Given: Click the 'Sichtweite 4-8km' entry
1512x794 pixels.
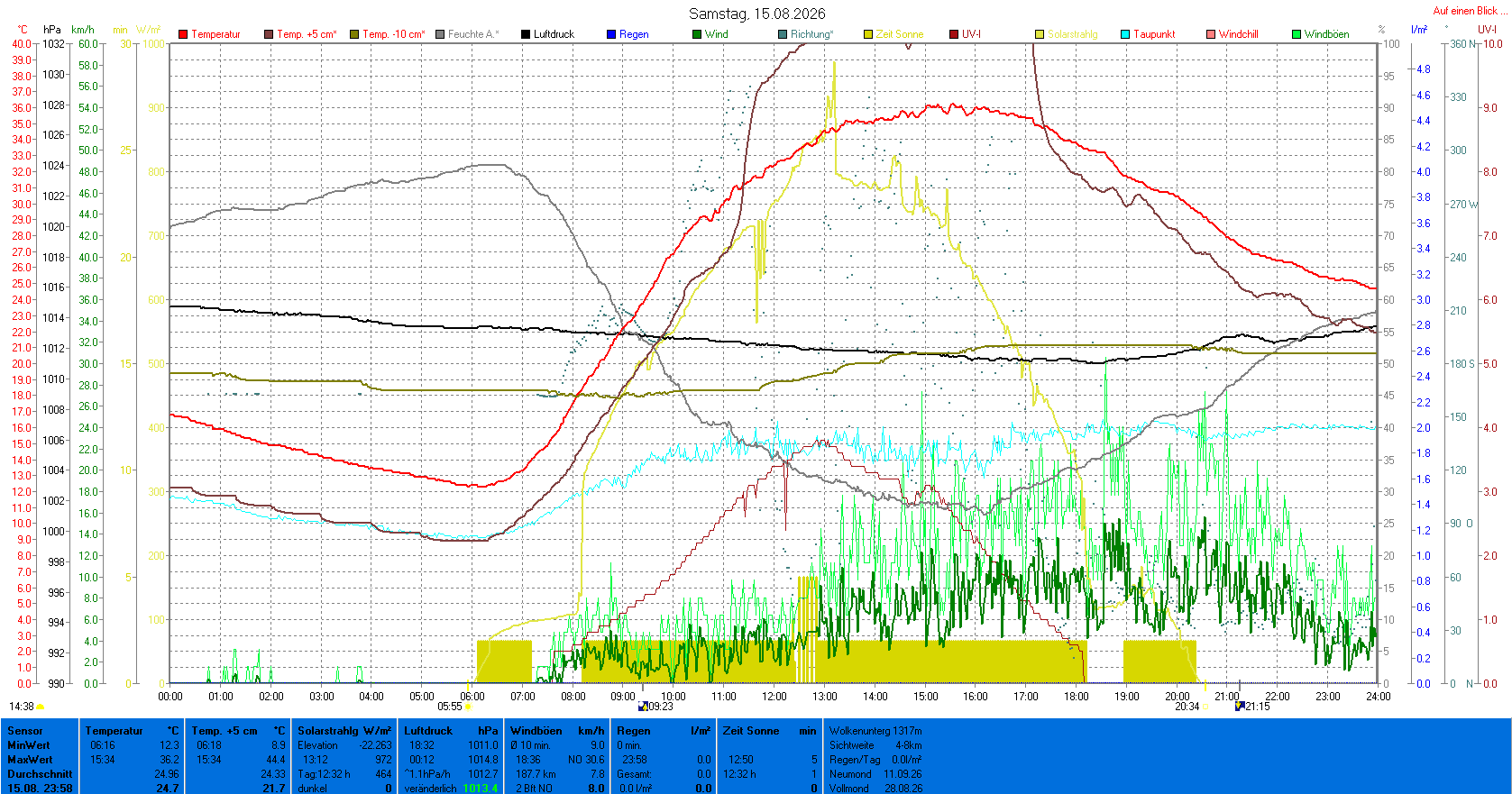Looking at the screenshot, I should point(875,745).
